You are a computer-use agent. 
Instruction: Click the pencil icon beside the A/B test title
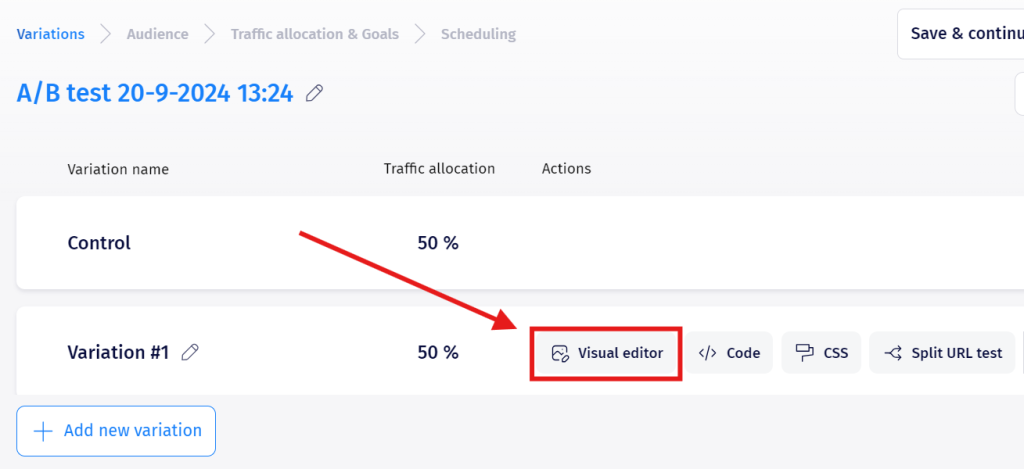click(x=315, y=94)
